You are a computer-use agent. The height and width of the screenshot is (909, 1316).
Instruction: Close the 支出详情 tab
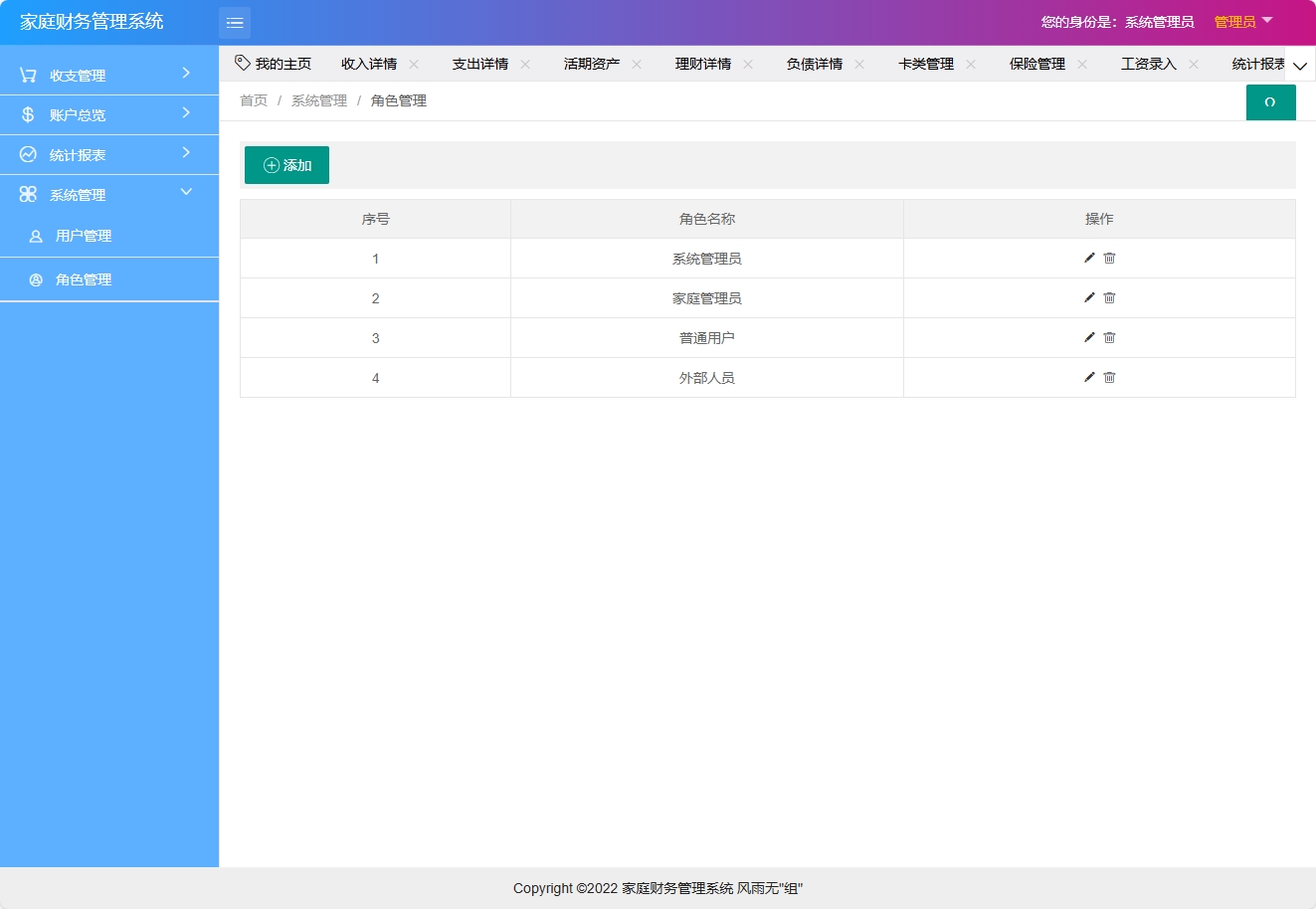point(524,63)
